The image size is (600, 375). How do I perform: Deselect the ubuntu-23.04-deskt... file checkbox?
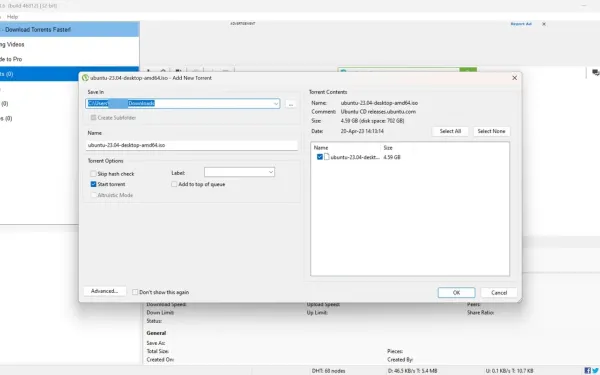tap(320, 157)
